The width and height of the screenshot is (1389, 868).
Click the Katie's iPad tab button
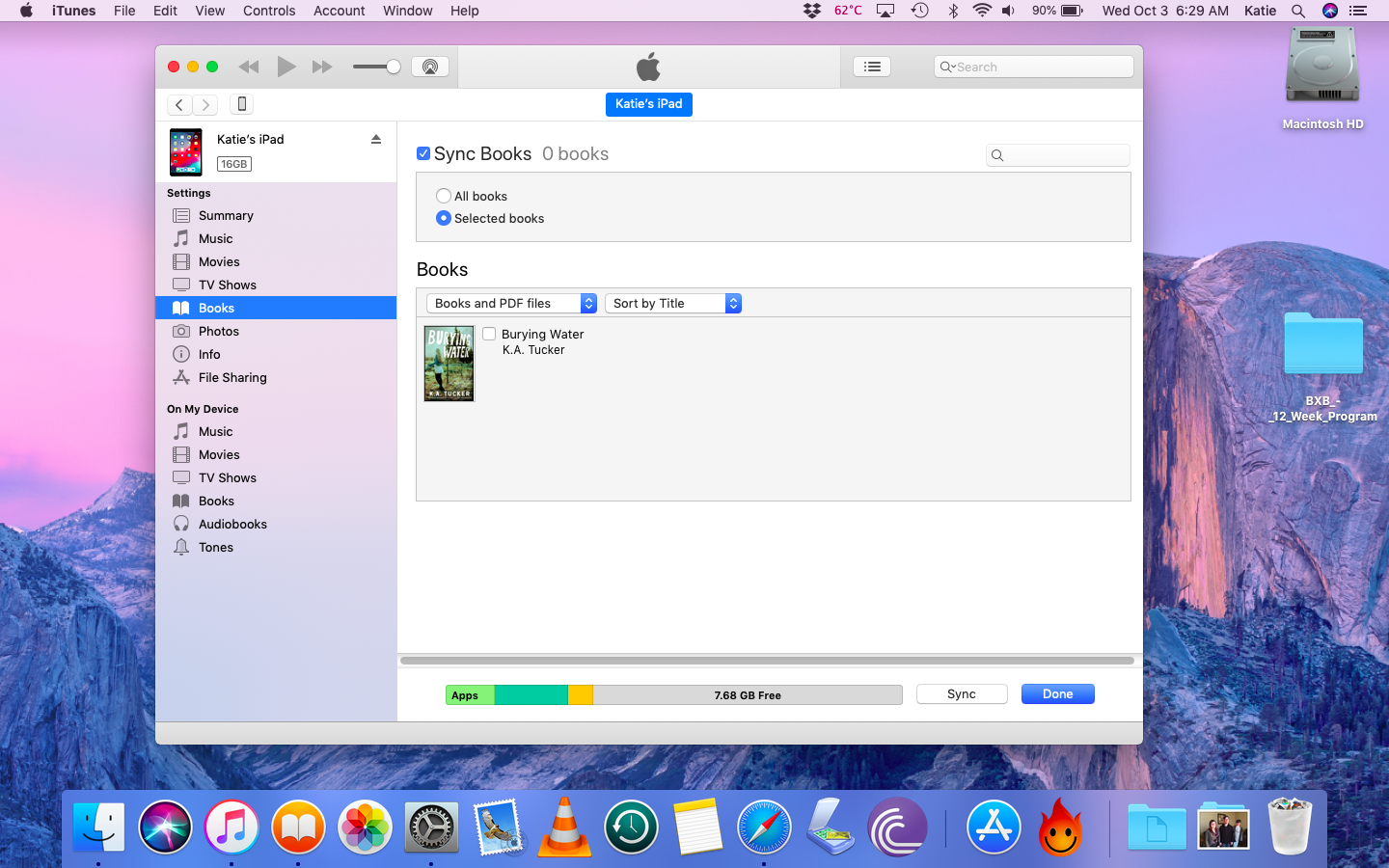[649, 104]
